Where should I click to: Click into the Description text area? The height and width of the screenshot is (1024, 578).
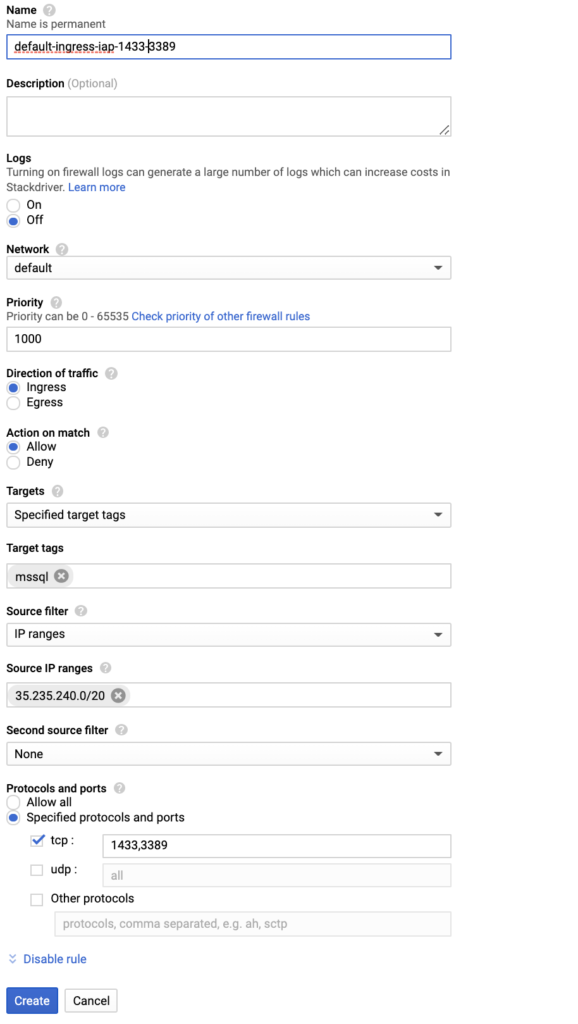pyautogui.click(x=229, y=116)
